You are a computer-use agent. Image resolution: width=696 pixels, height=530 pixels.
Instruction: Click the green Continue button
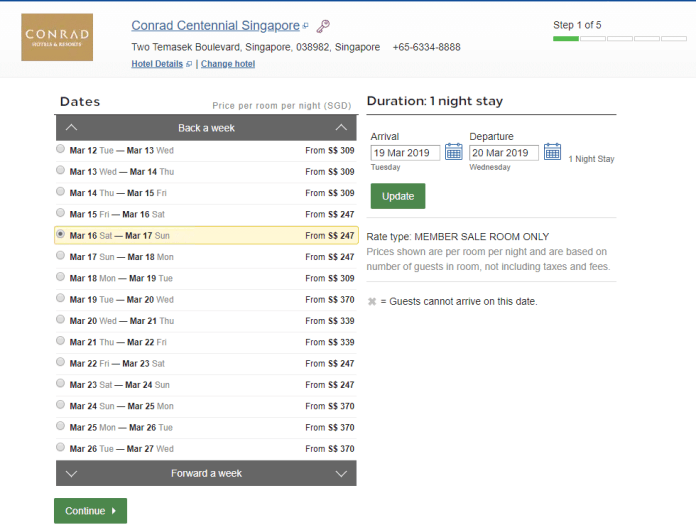[91, 511]
